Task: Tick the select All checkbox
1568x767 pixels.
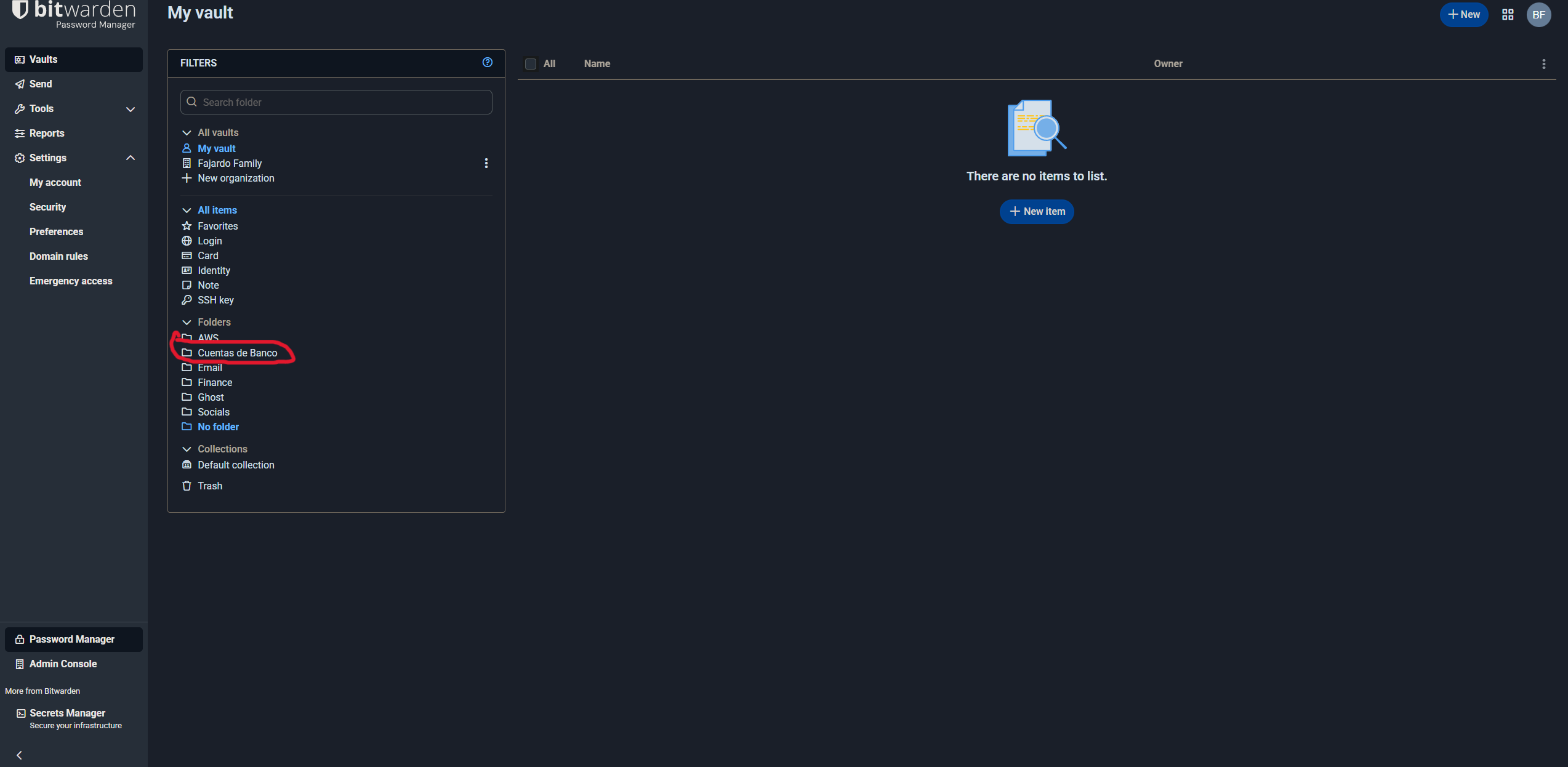Action: [x=530, y=64]
